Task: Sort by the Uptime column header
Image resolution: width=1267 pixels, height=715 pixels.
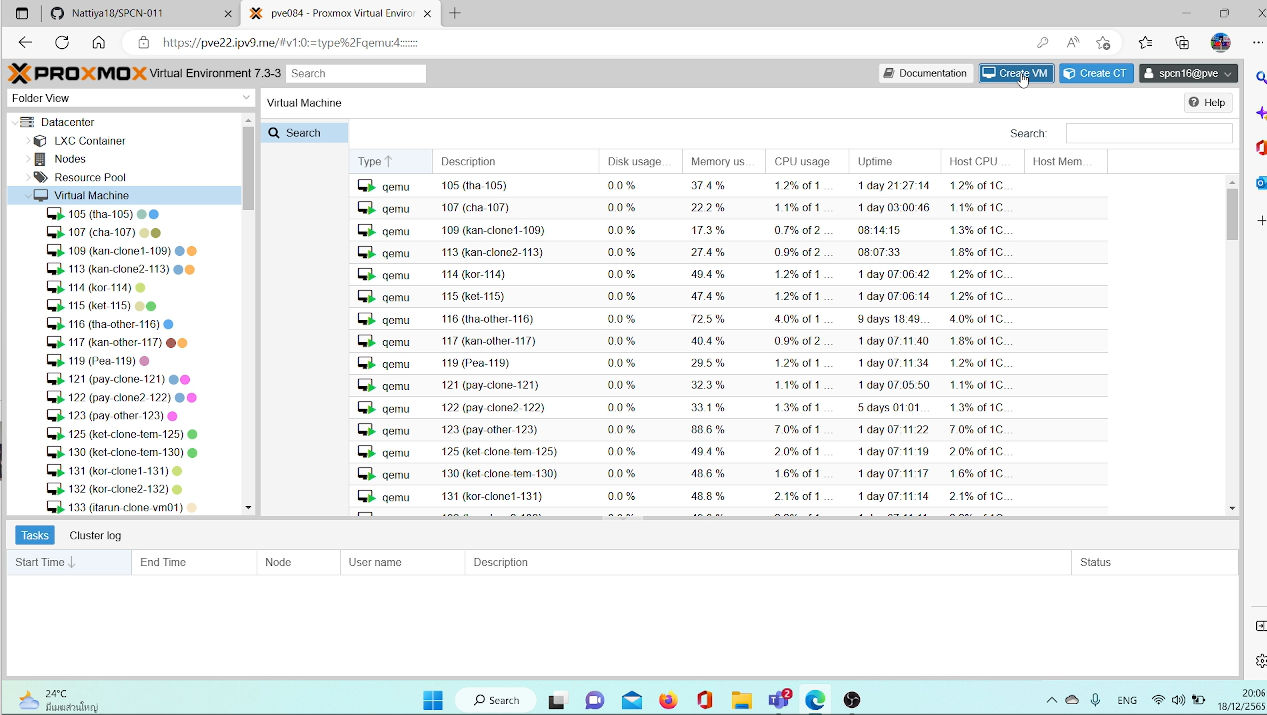Action: tap(895, 161)
